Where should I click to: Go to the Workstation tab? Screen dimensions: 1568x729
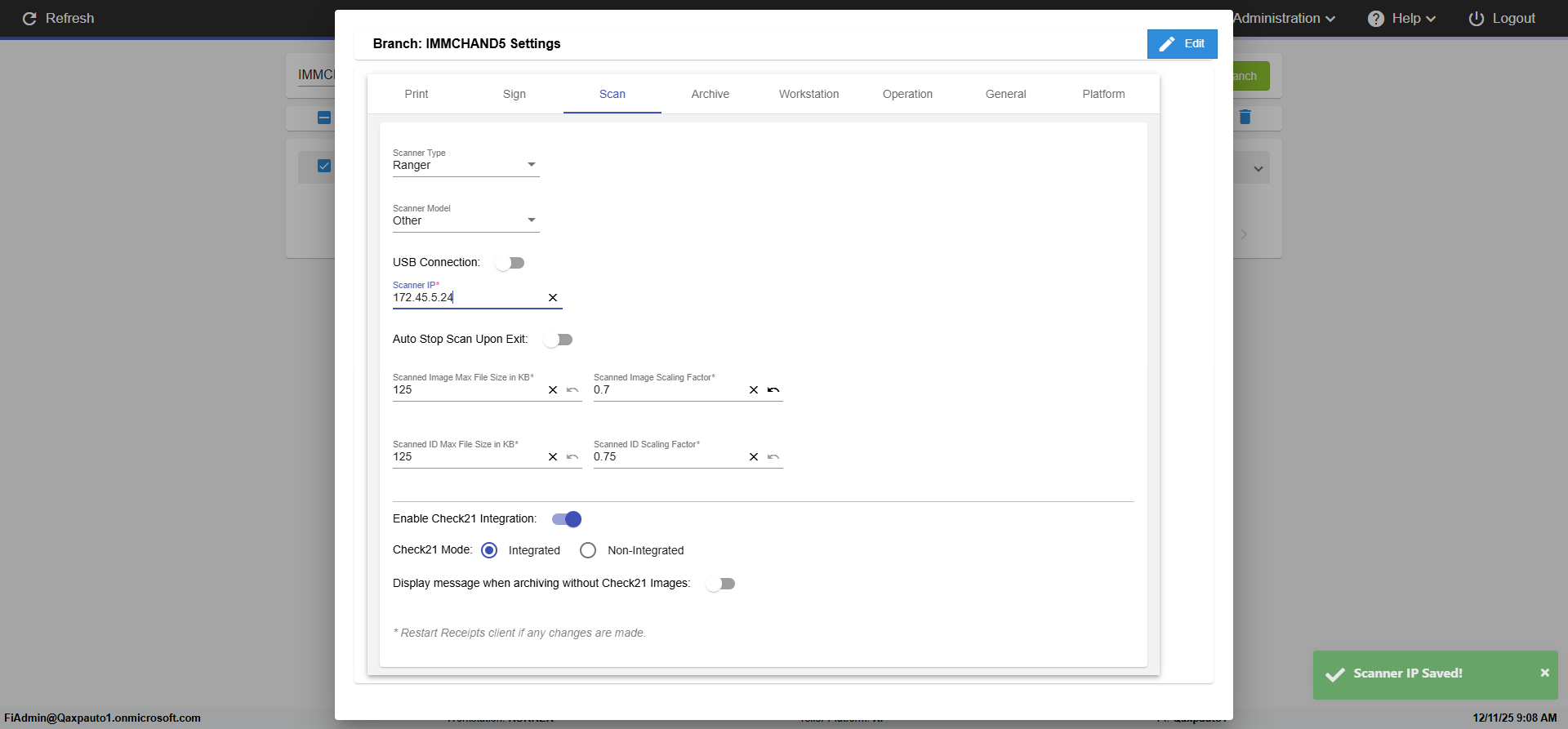[x=808, y=94]
